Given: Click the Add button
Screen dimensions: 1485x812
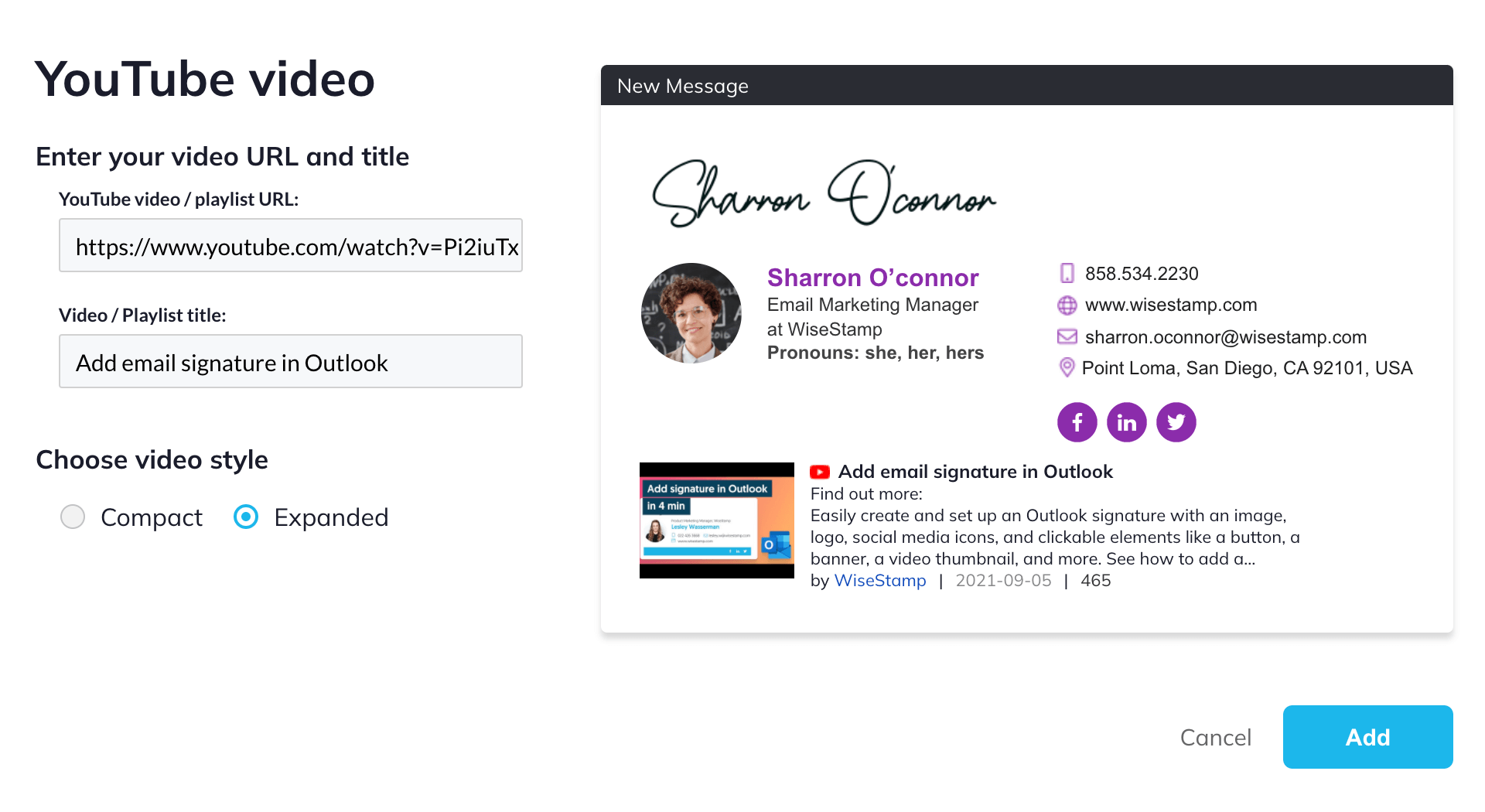Looking at the screenshot, I should 1367,737.
